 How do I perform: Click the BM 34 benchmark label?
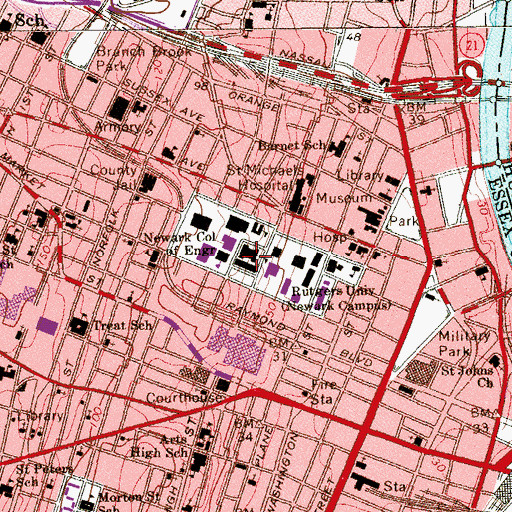[245, 430]
